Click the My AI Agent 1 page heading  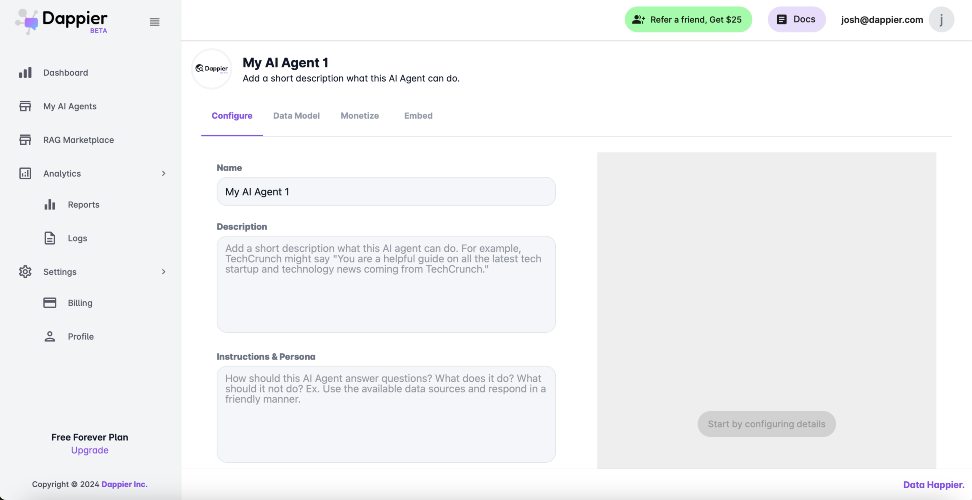click(x=285, y=63)
